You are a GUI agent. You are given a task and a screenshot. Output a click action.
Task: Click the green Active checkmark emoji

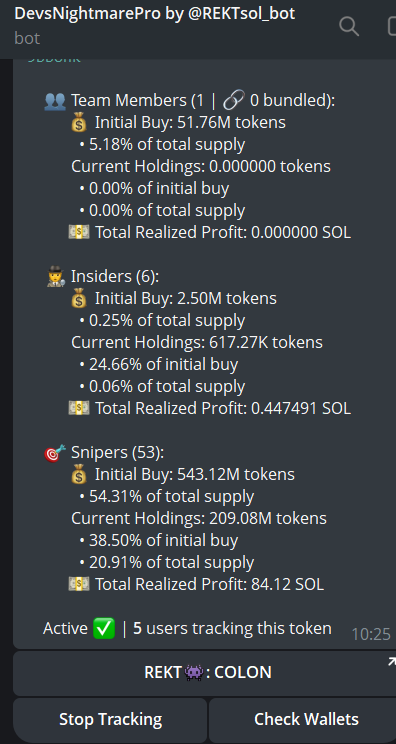[x=104, y=629]
